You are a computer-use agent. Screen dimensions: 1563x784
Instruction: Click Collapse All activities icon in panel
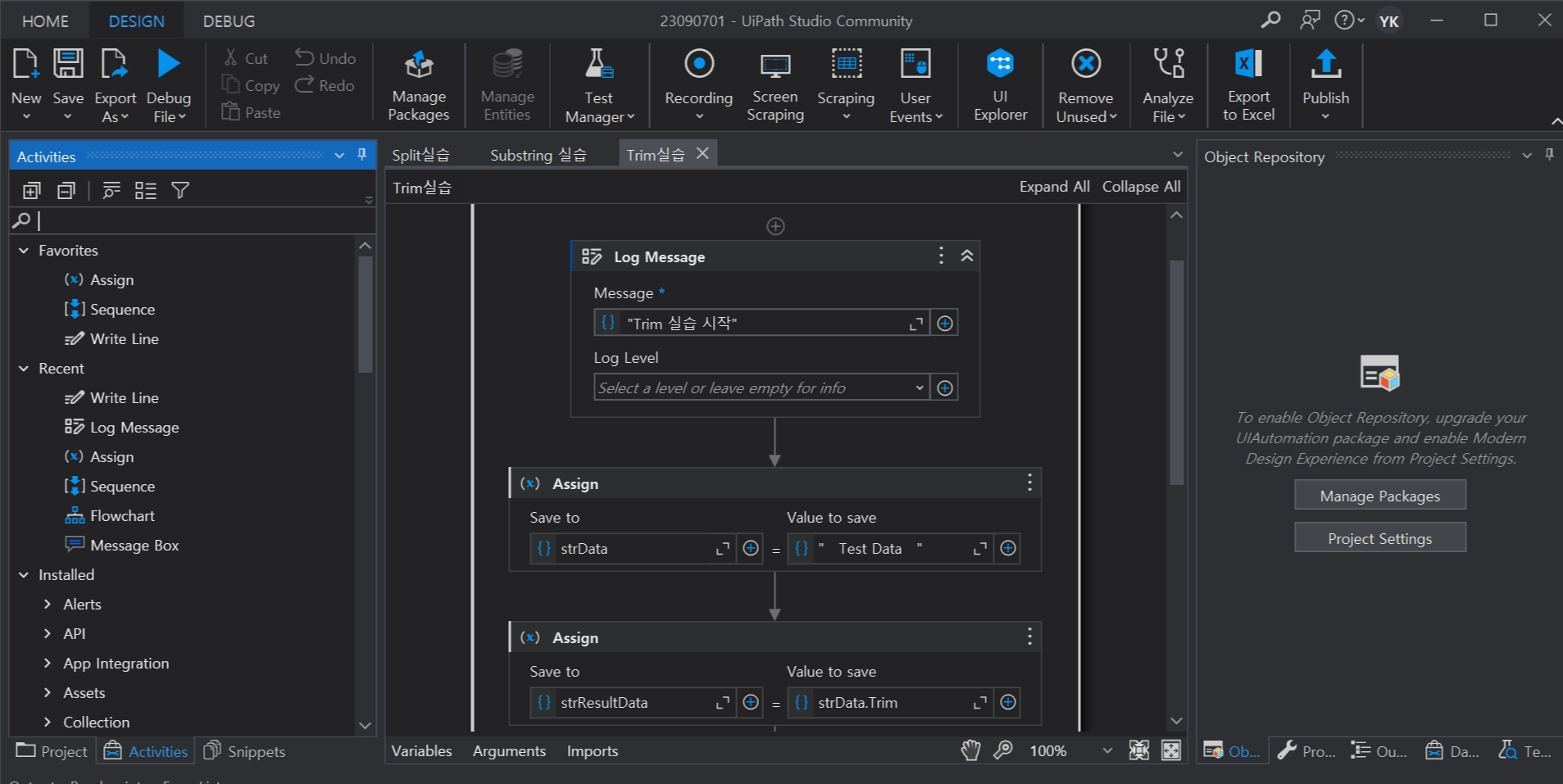point(66,191)
